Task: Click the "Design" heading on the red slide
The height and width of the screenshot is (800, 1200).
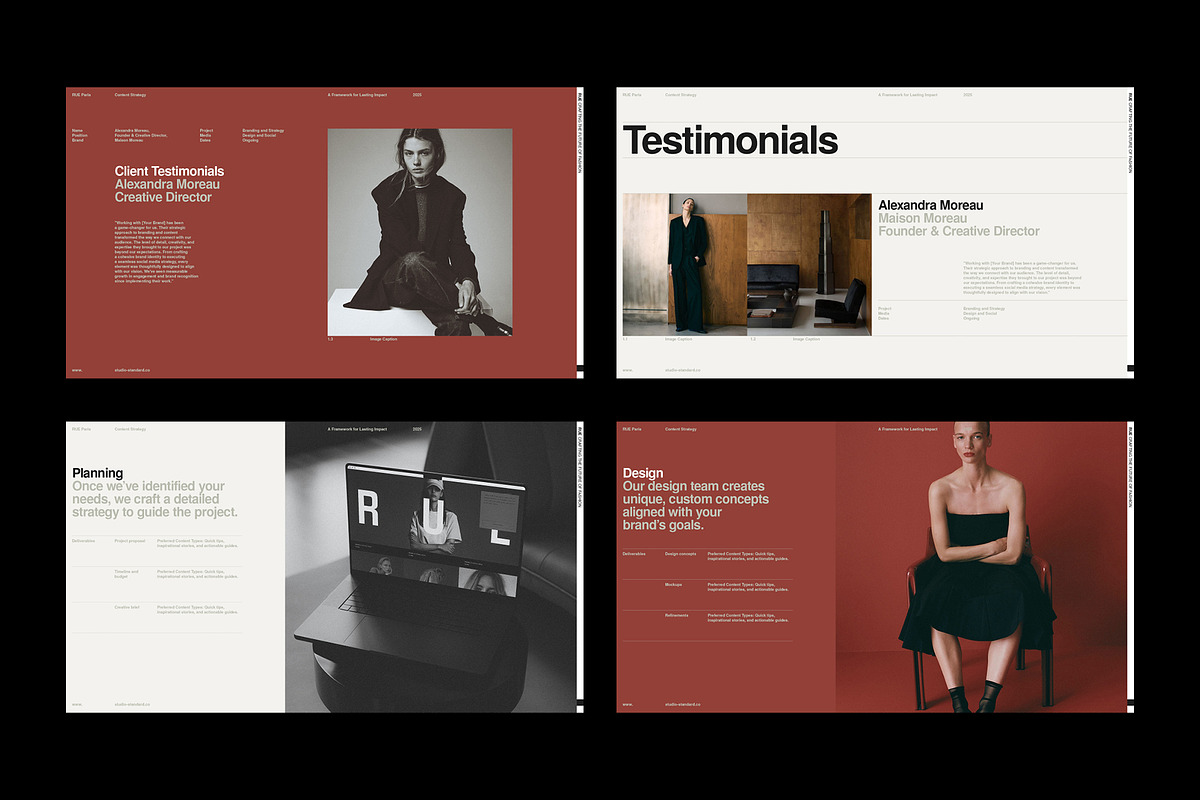Action: [x=643, y=473]
